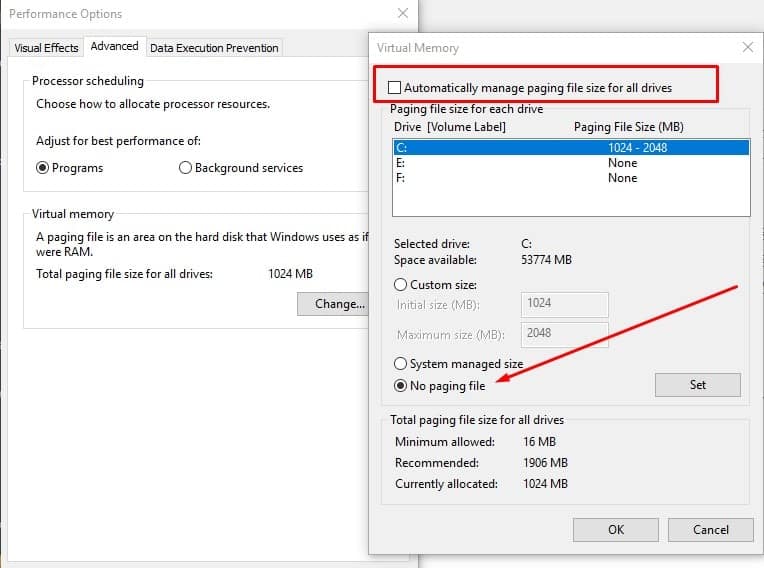Close the Virtual Memory dialog
Screen dimensions: 764x568
point(747,47)
